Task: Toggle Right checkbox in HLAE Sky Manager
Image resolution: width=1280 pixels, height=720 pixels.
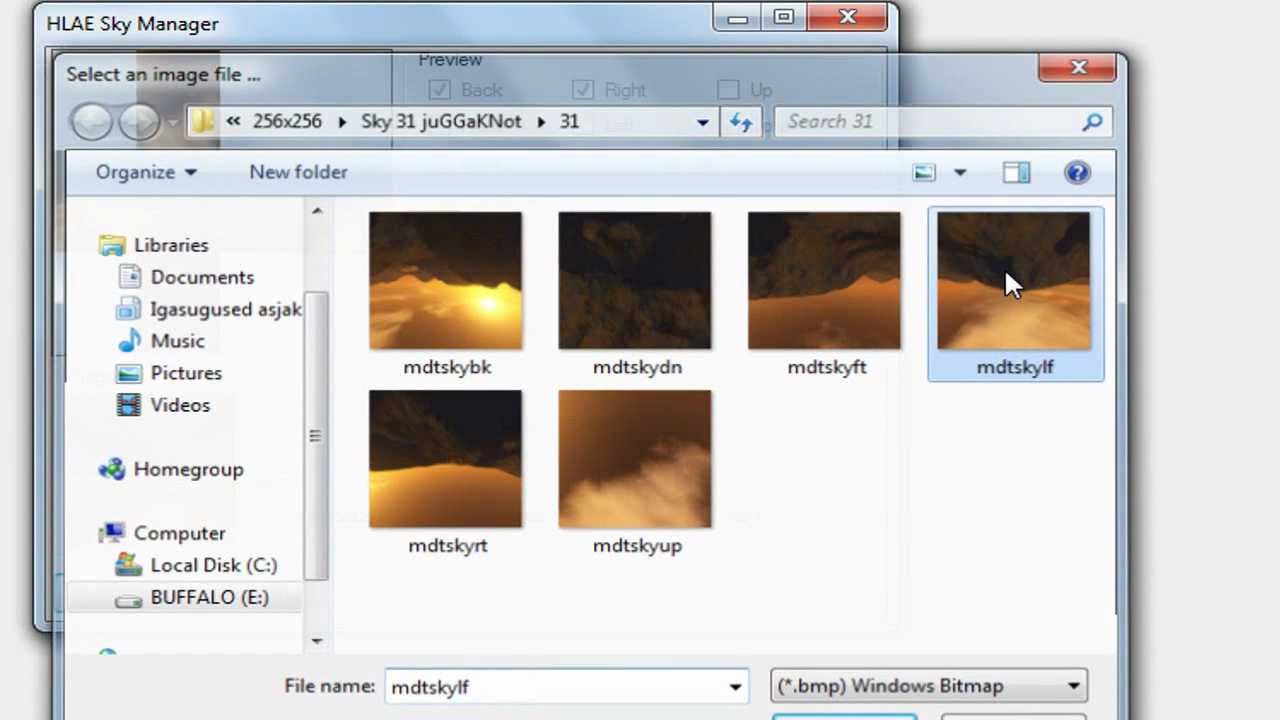Action: (582, 90)
